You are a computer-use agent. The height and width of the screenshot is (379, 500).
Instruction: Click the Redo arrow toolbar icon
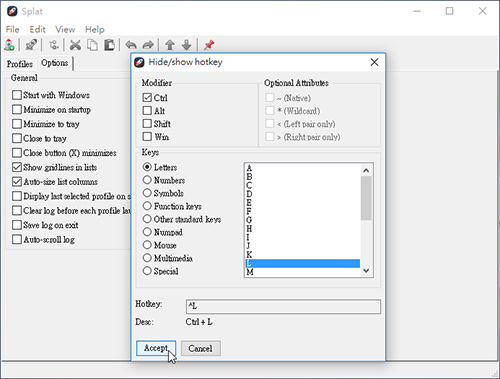148,45
